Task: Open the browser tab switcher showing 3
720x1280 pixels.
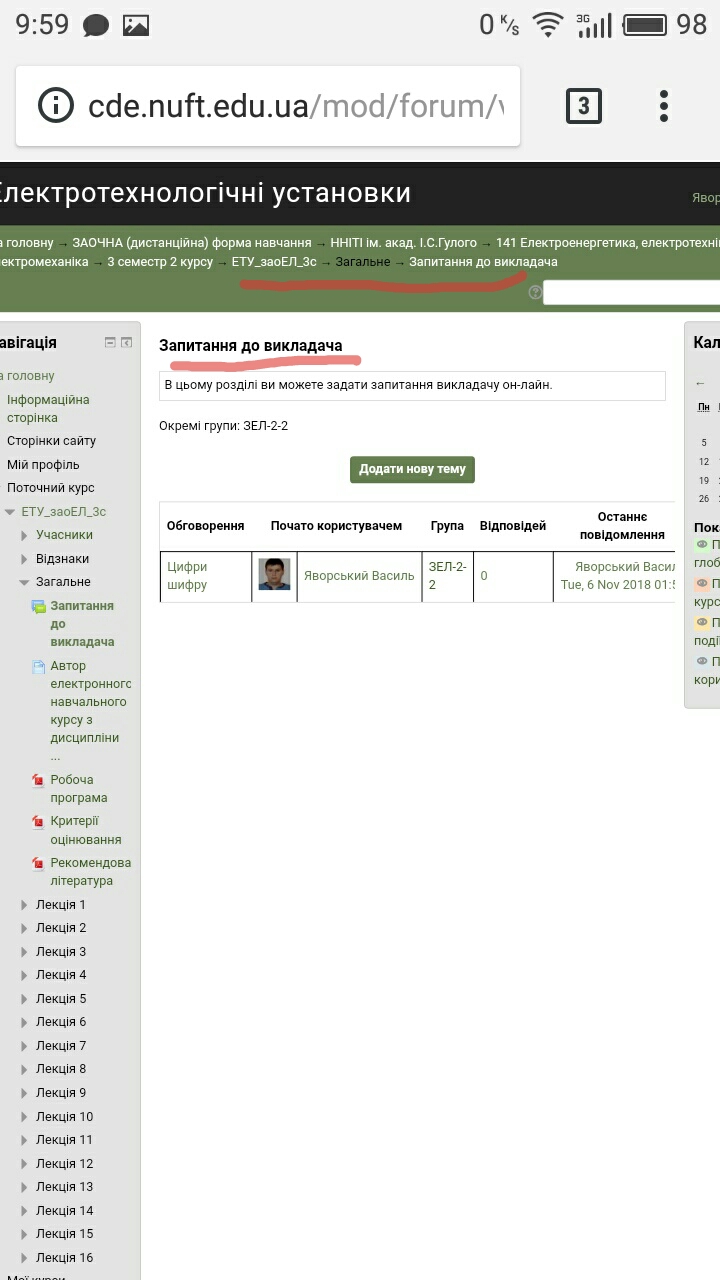Action: pos(584,106)
